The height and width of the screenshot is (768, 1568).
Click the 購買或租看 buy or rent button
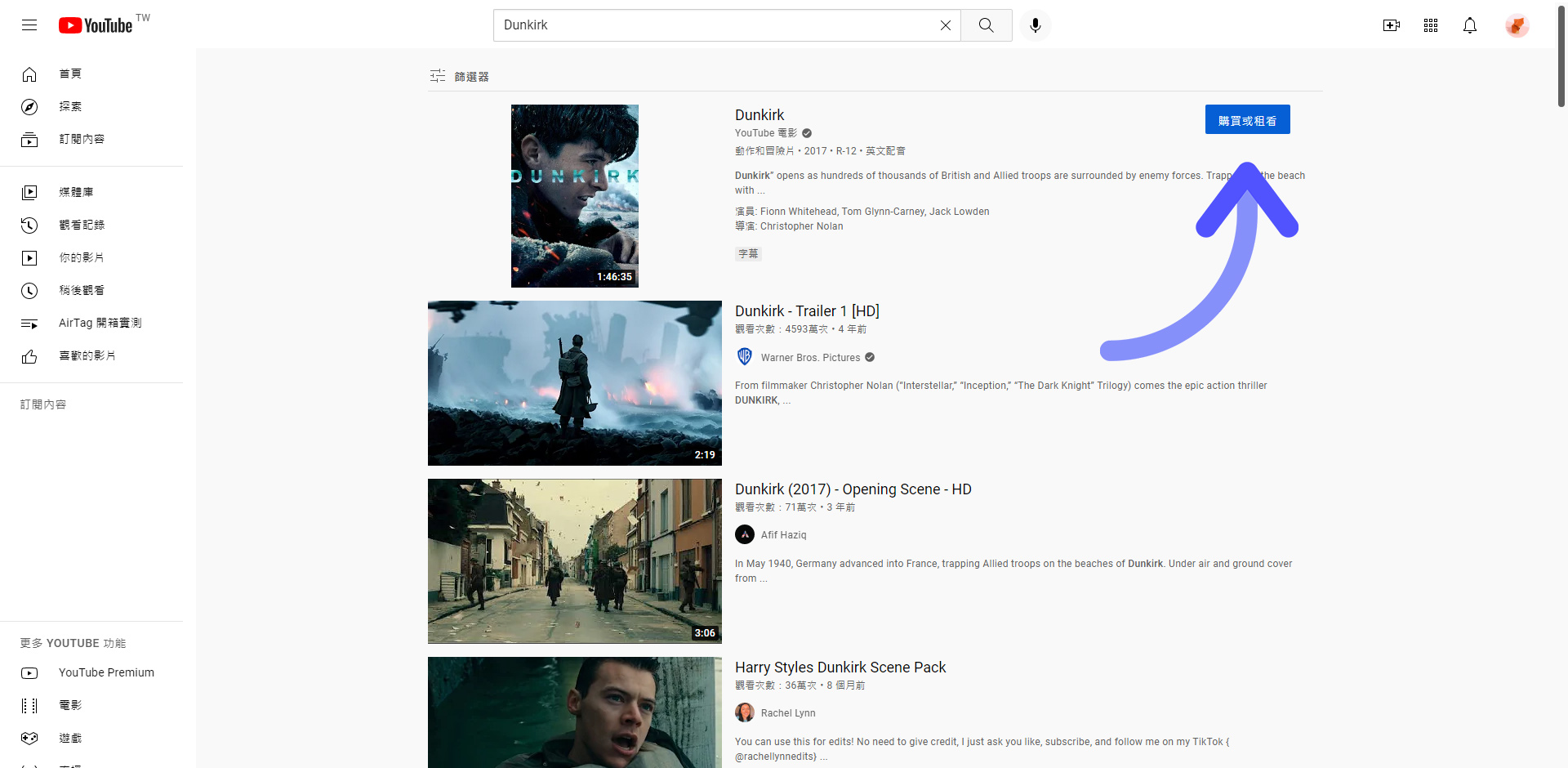(1247, 119)
